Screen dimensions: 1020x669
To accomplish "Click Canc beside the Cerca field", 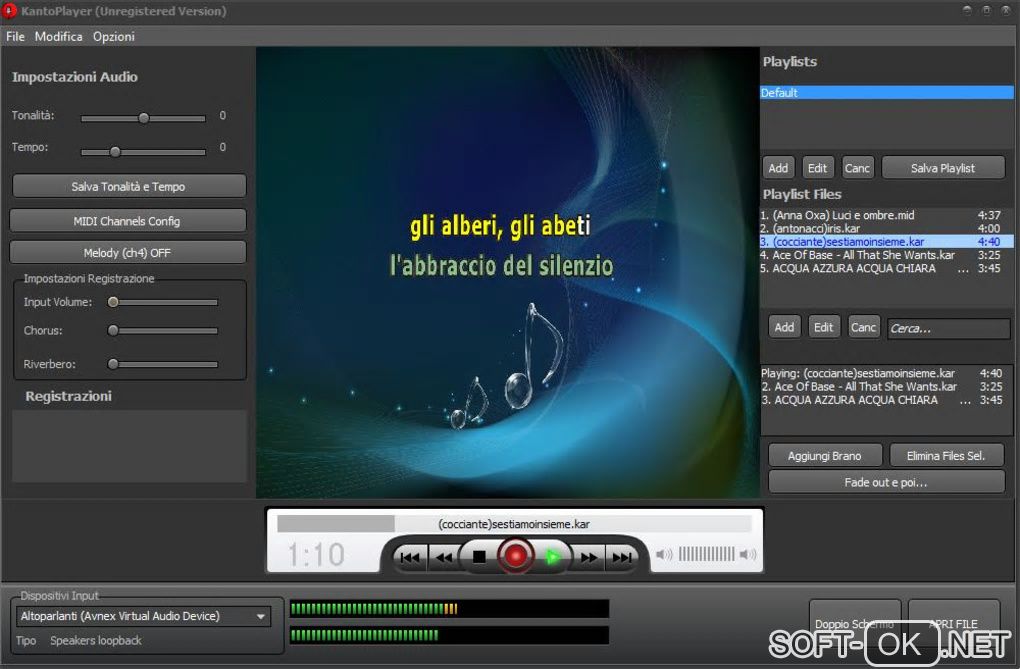I will (864, 327).
